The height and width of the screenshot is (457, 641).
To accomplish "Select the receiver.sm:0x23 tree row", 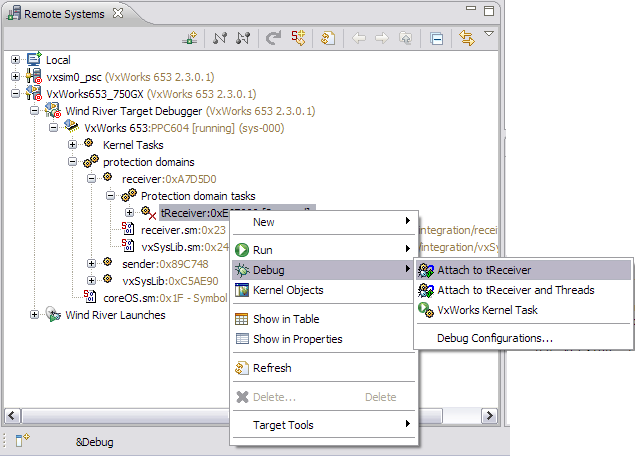I will pos(183,230).
